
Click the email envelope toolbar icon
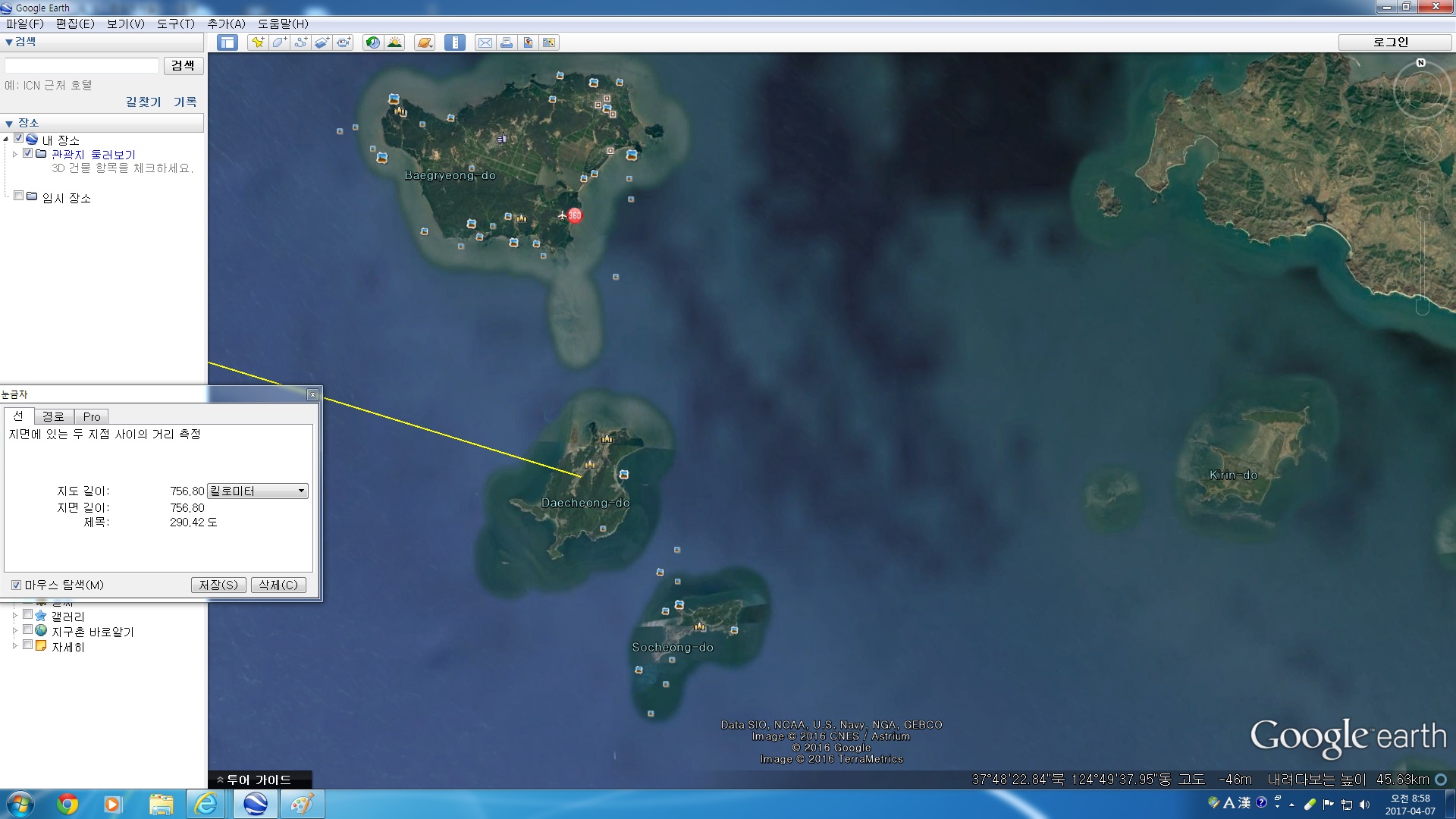coord(485,42)
